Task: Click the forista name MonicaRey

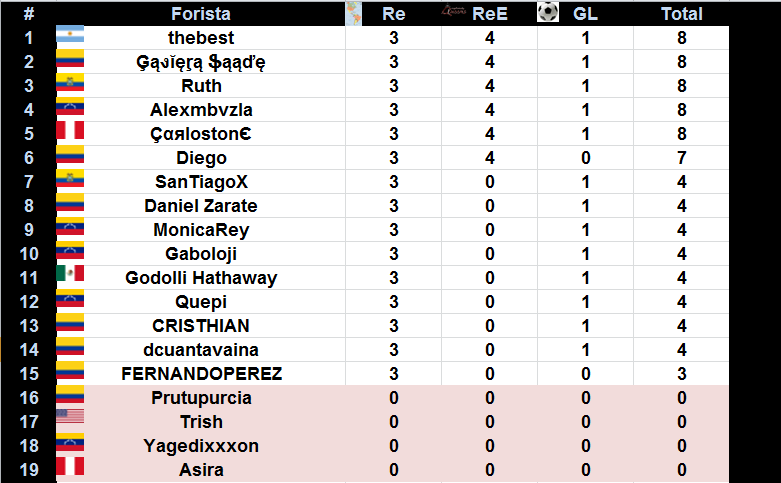Action: [201, 230]
